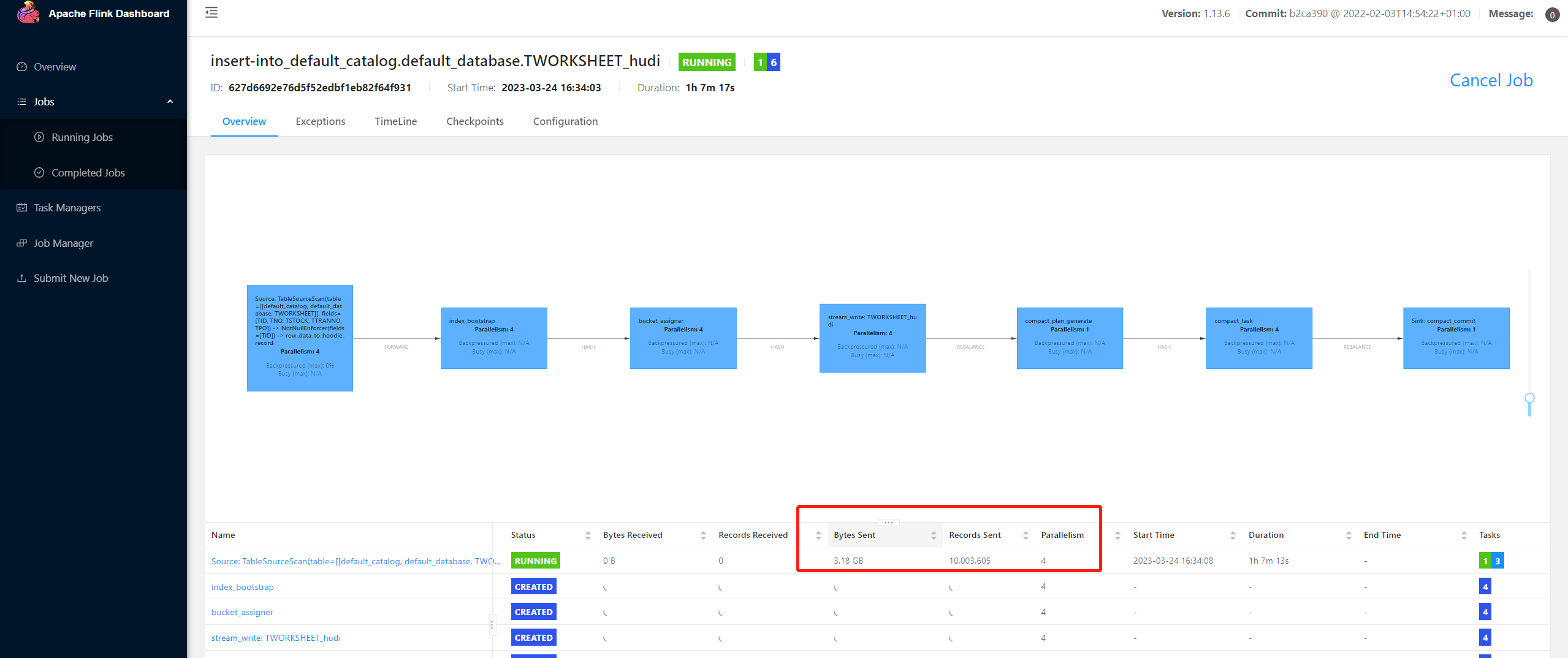This screenshot has width=1568, height=658.
Task: Sort by Records Received column arrows
Action: (x=818, y=535)
